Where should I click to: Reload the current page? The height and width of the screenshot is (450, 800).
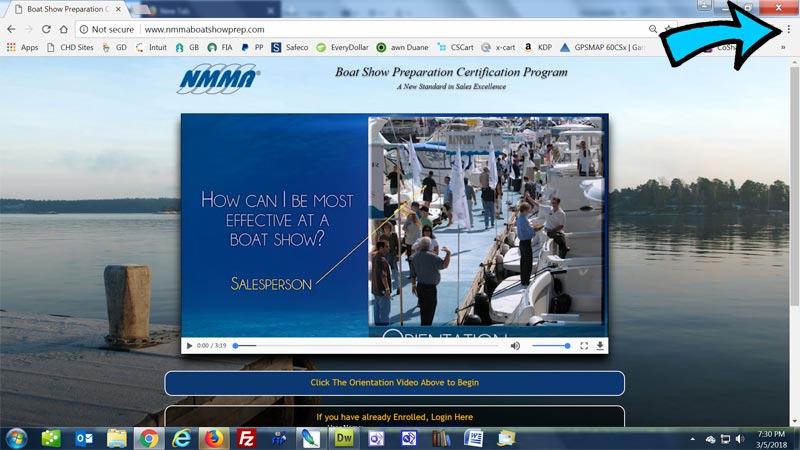(46, 29)
